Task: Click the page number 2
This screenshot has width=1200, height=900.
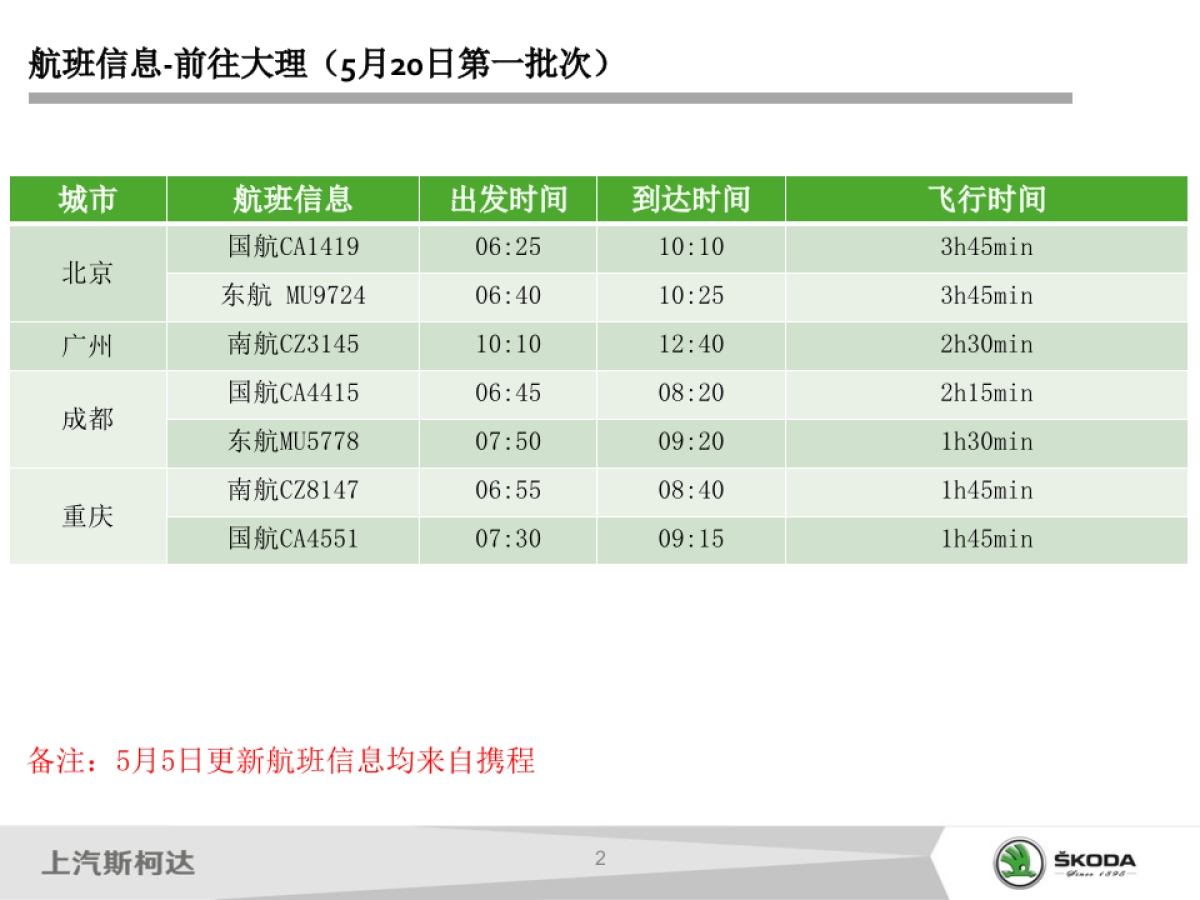Action: (600, 856)
